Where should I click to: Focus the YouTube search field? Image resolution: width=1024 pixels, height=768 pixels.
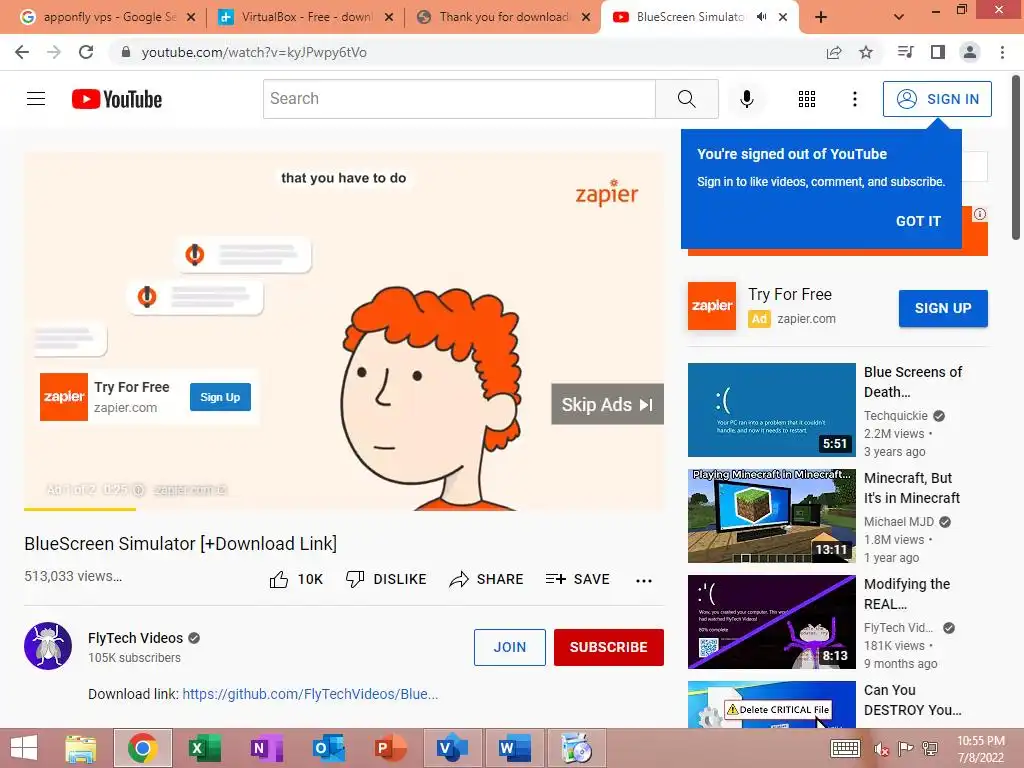(x=459, y=99)
